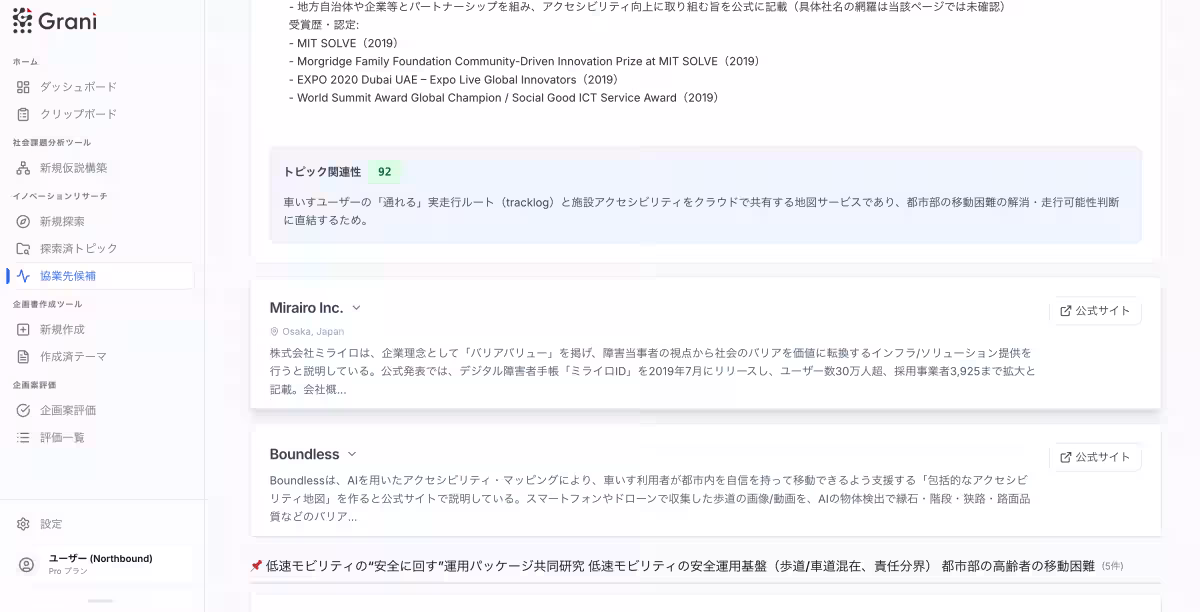Expand the Mirairo Inc. chevron

(356, 308)
